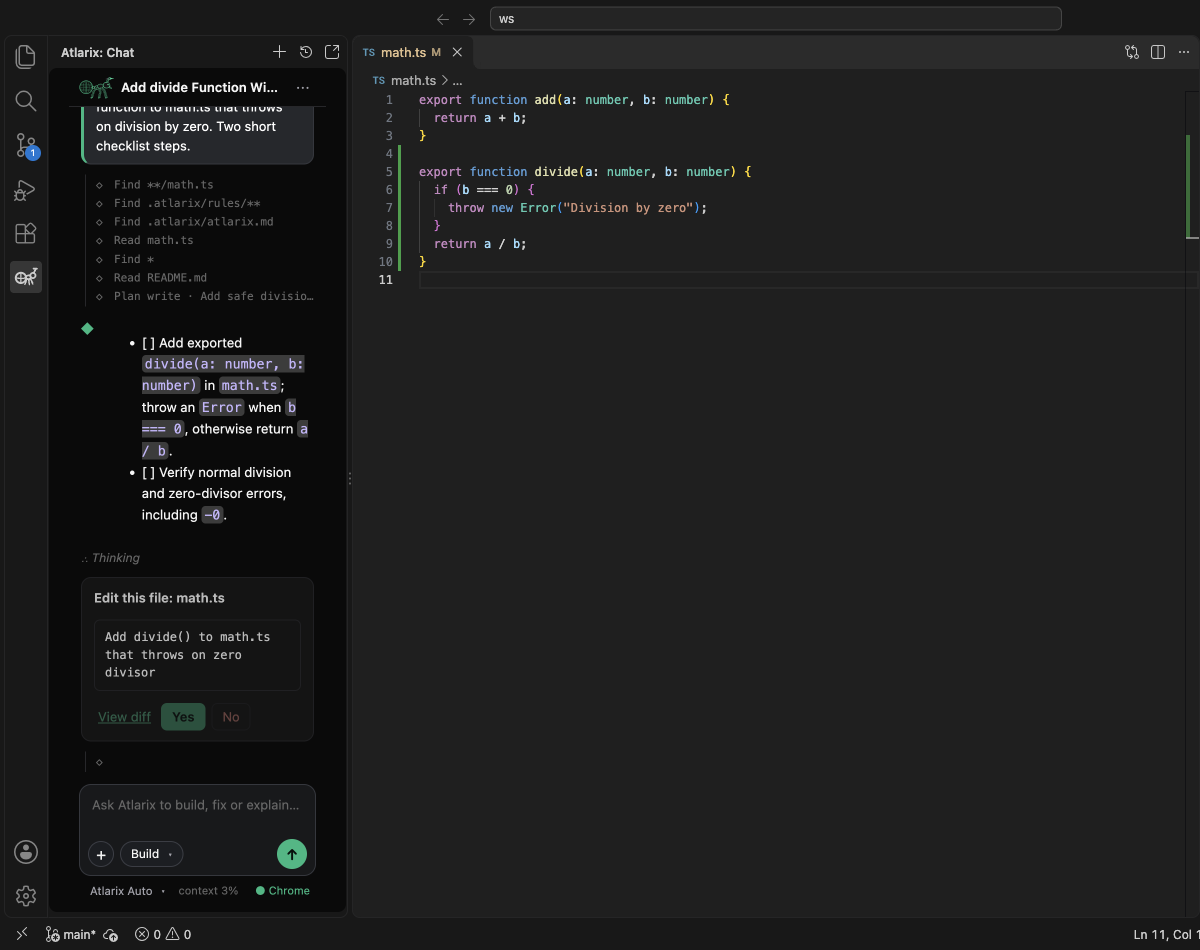Attach context with the plus button
The height and width of the screenshot is (950, 1200).
pos(101,854)
